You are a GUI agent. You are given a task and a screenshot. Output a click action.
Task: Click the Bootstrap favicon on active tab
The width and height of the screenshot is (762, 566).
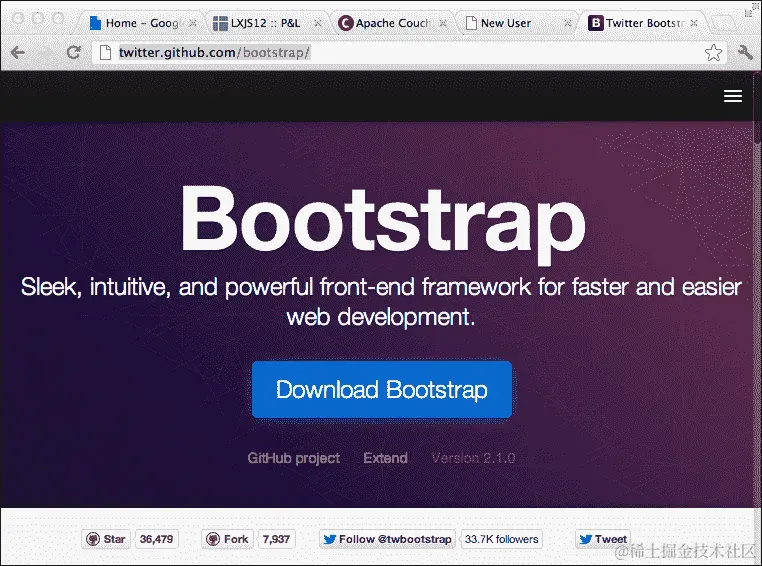click(595, 22)
